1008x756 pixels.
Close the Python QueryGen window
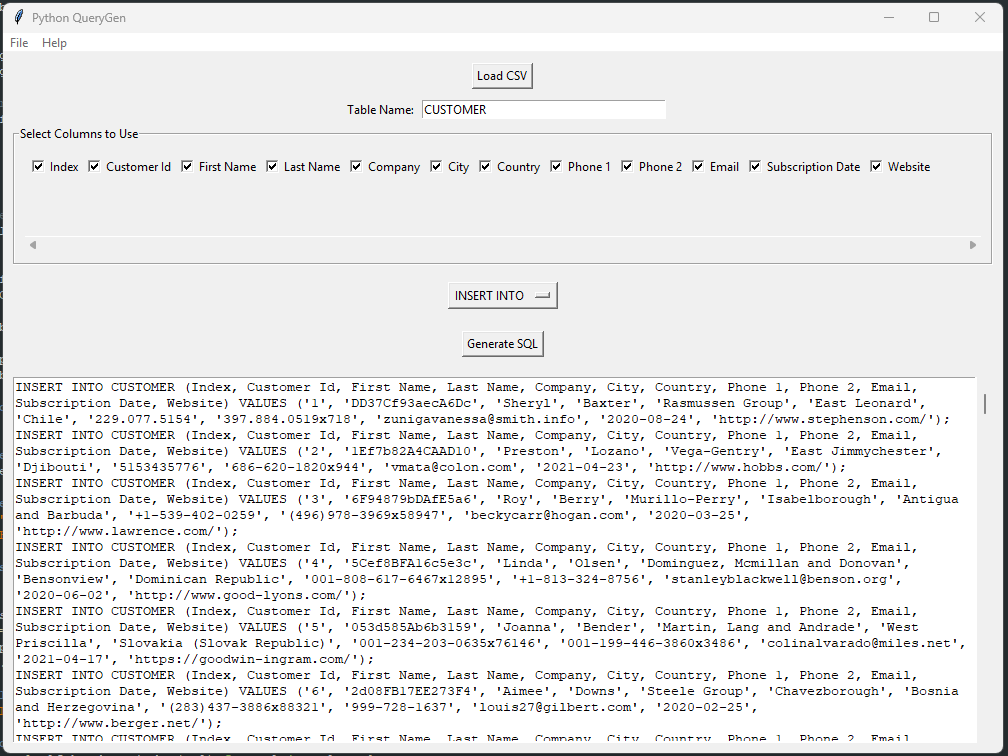coord(980,17)
